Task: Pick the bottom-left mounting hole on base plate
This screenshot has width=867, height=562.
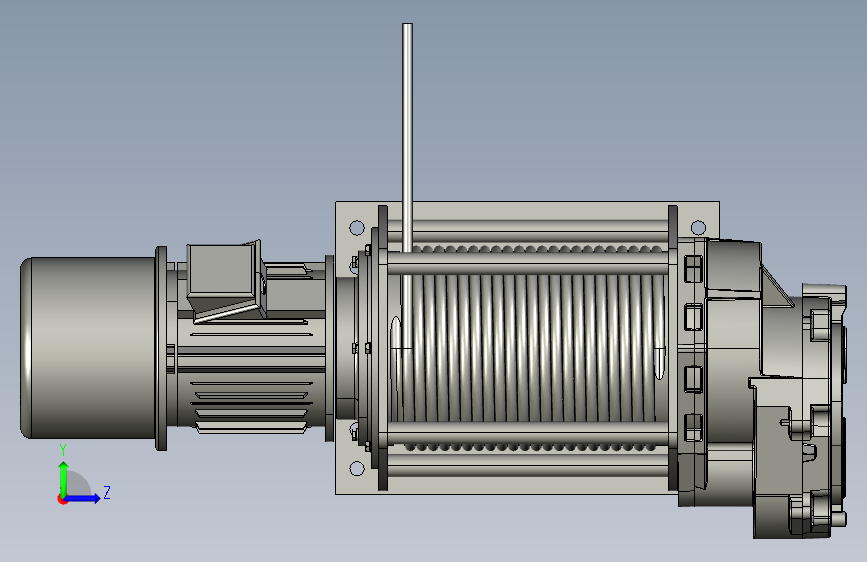Action: click(x=357, y=469)
